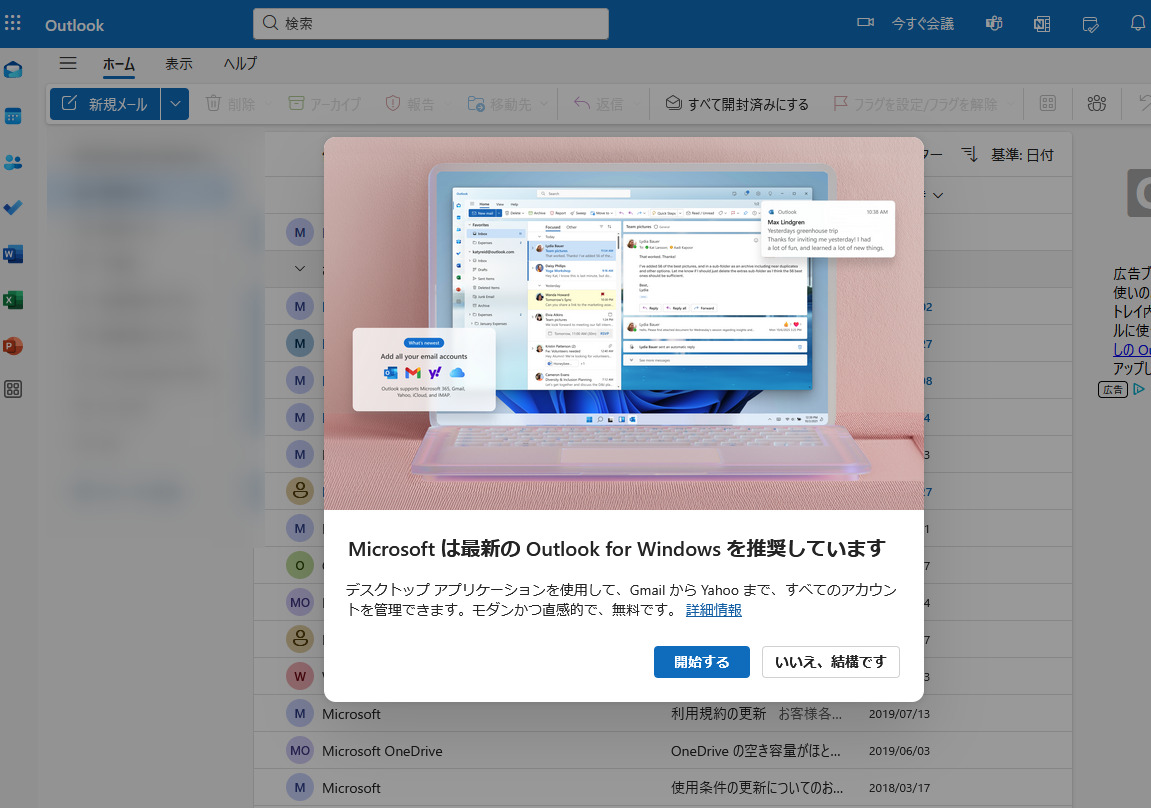Open OneNote feed icon in header
The height and width of the screenshot is (808, 1151).
point(1042,23)
